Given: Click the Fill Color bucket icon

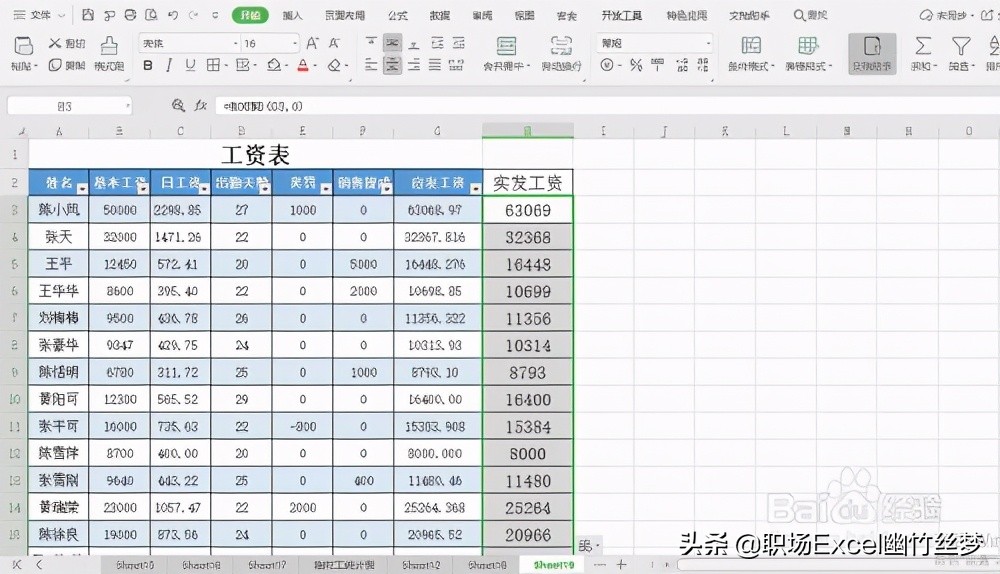Looking at the screenshot, I should (x=274, y=65).
